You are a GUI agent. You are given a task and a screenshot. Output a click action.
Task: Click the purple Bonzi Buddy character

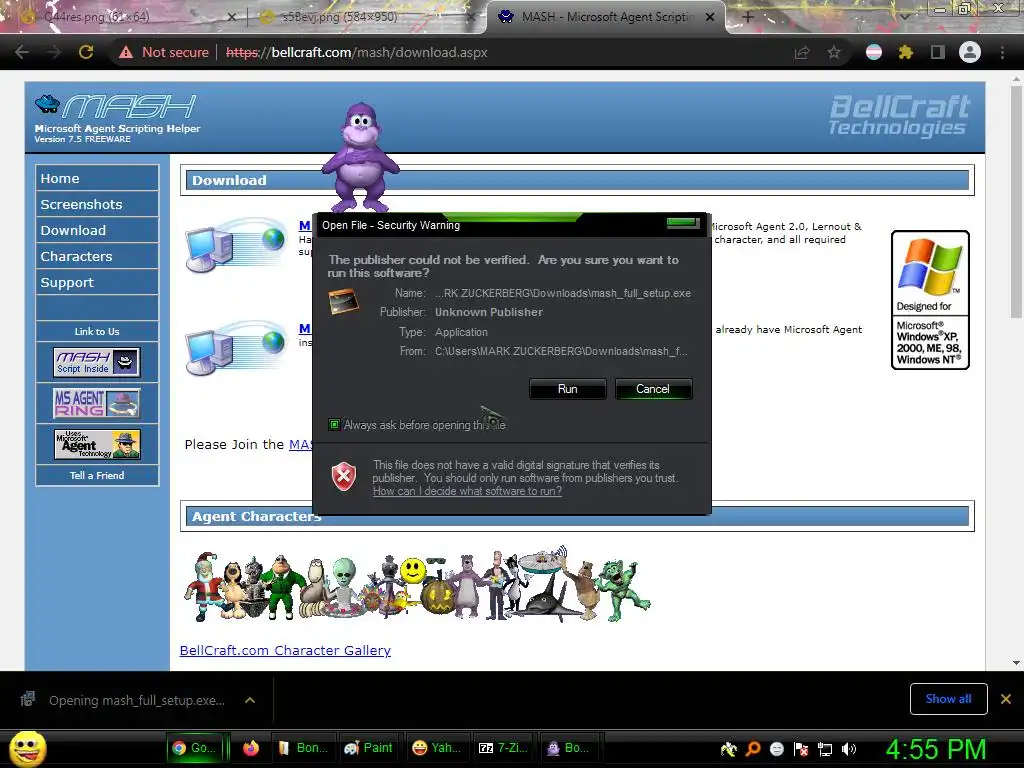(x=360, y=157)
